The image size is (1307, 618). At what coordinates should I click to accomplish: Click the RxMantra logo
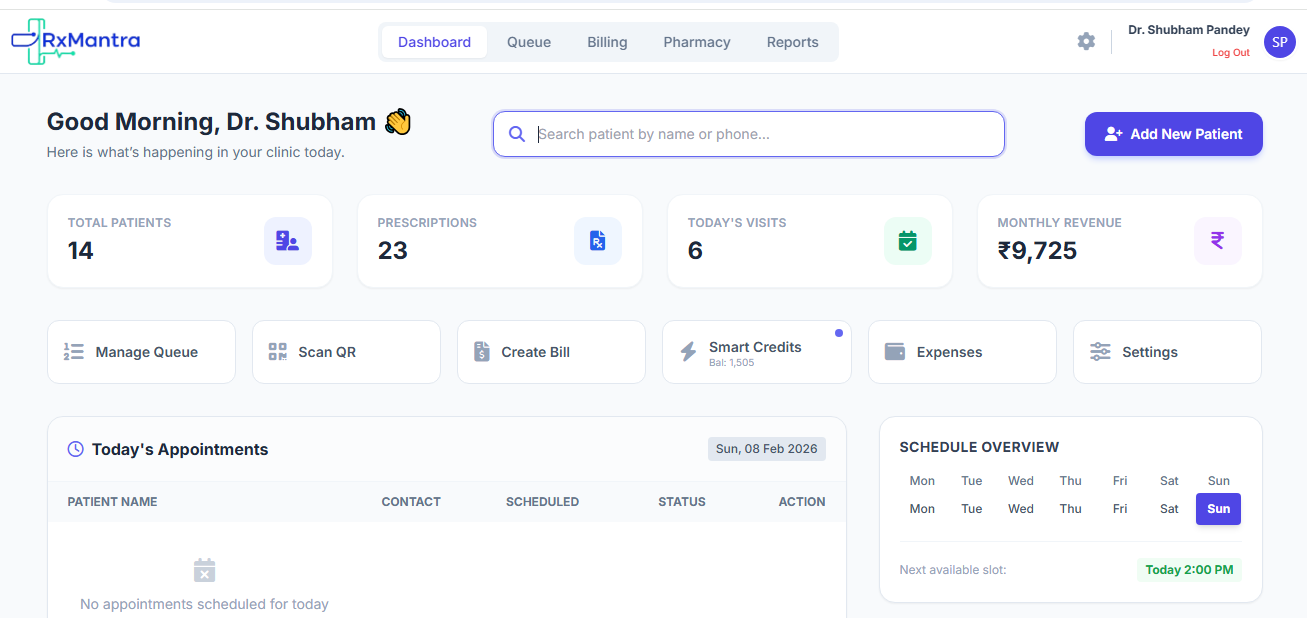coord(75,40)
